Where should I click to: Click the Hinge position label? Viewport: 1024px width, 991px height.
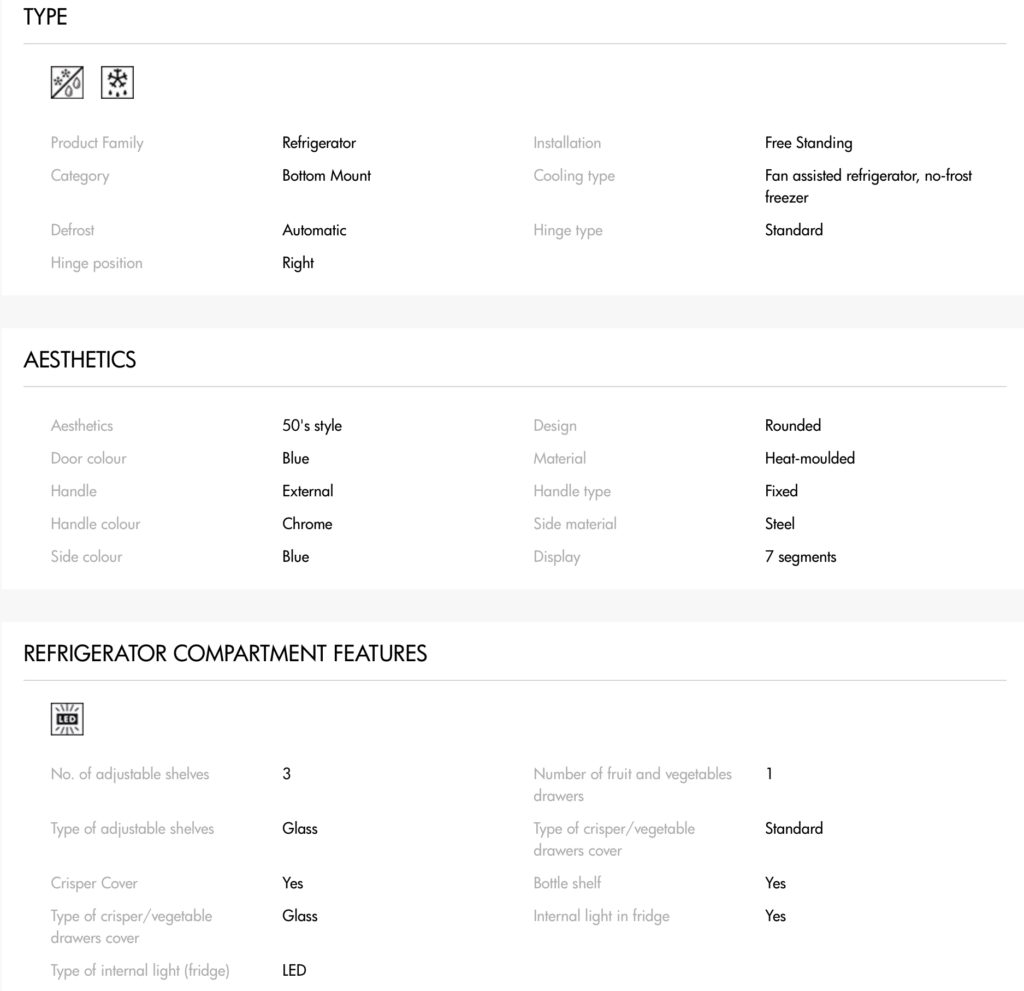(x=97, y=263)
